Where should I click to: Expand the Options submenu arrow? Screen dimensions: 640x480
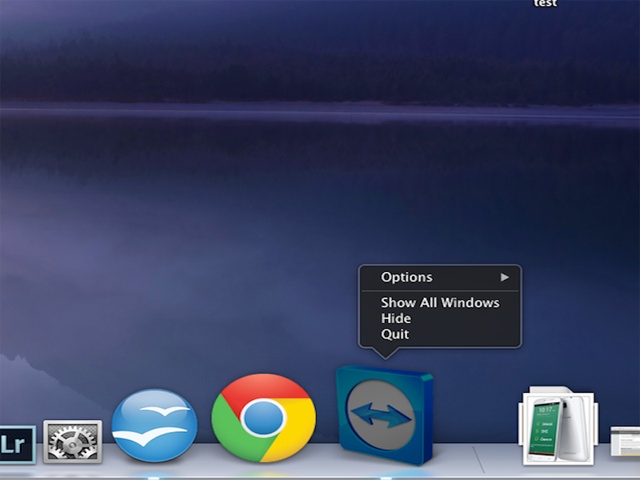(505, 278)
